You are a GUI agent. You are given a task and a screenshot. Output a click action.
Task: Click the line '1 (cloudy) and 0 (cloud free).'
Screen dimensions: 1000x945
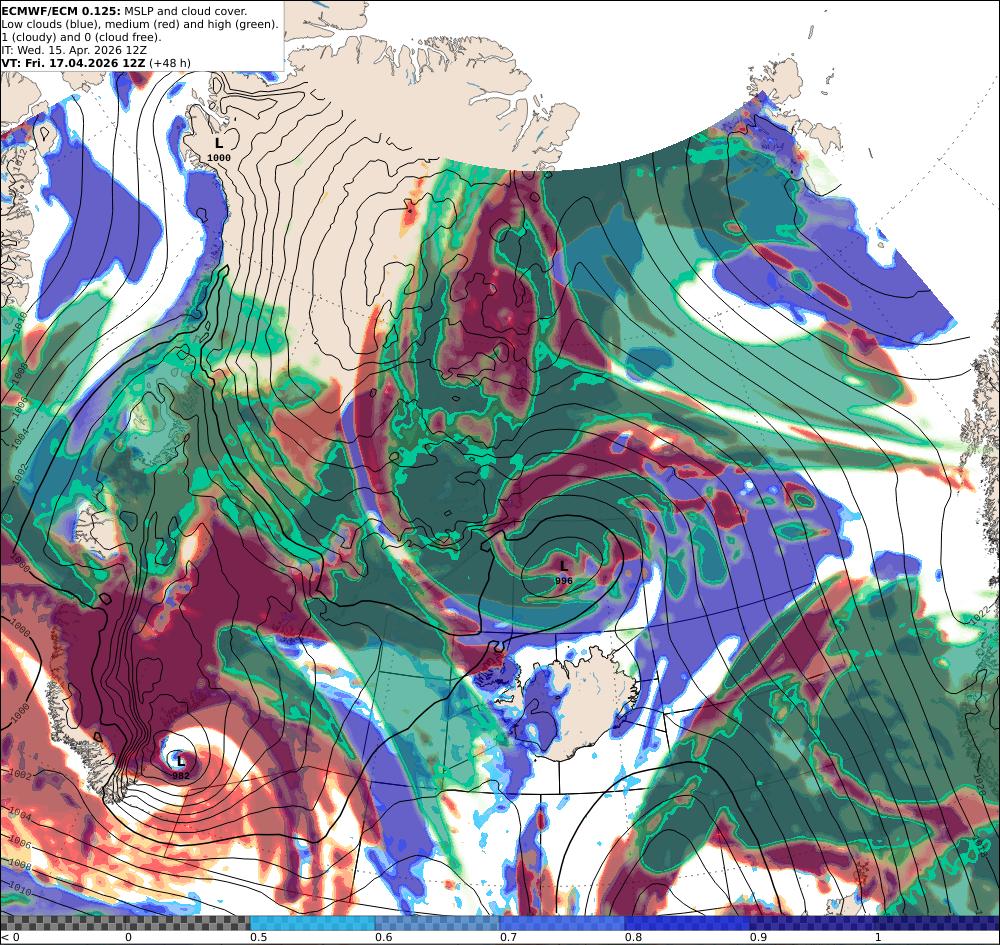coord(82,37)
